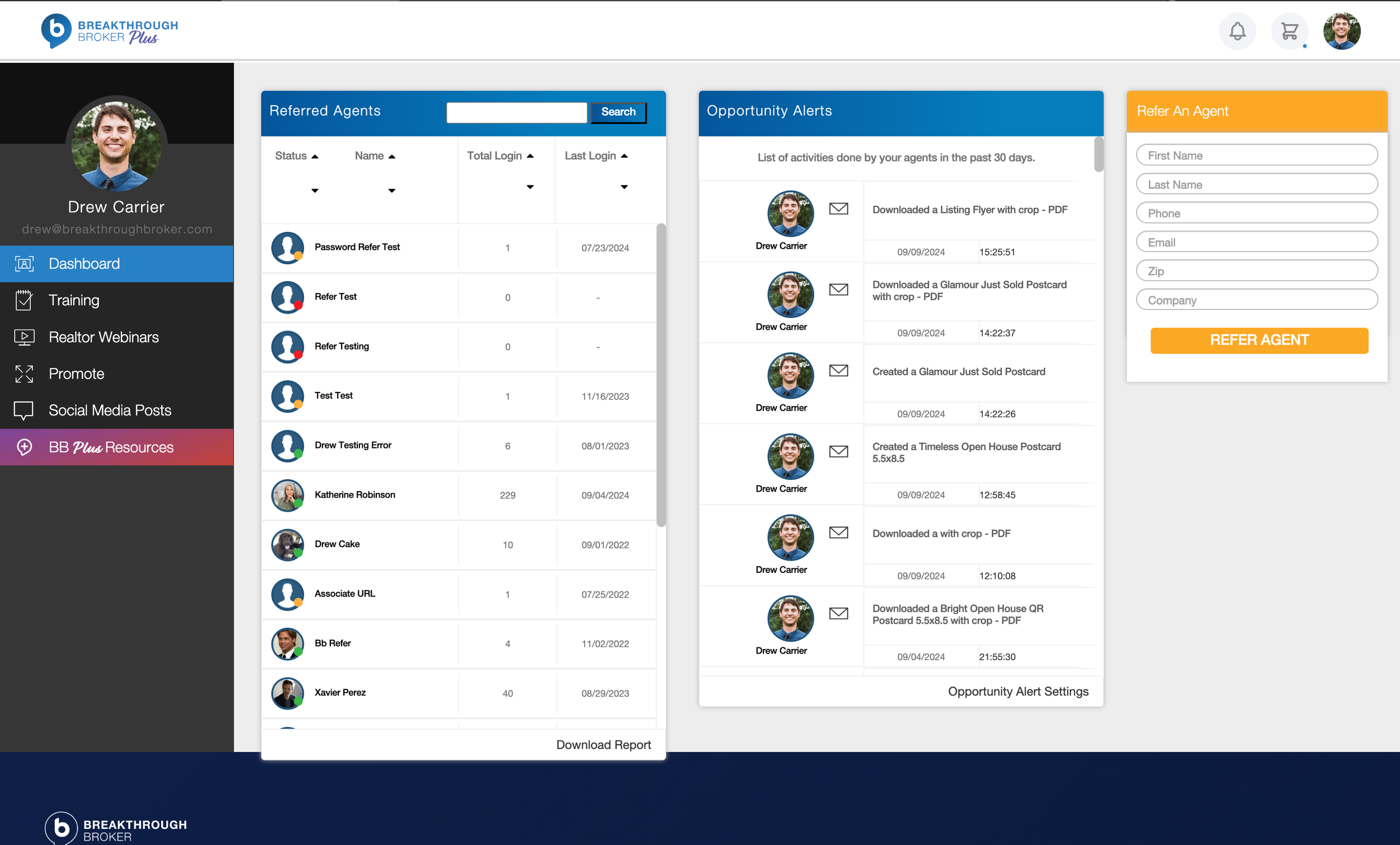Open the Training menu item
Image resolution: width=1400 pixels, height=845 pixels.
click(74, 300)
